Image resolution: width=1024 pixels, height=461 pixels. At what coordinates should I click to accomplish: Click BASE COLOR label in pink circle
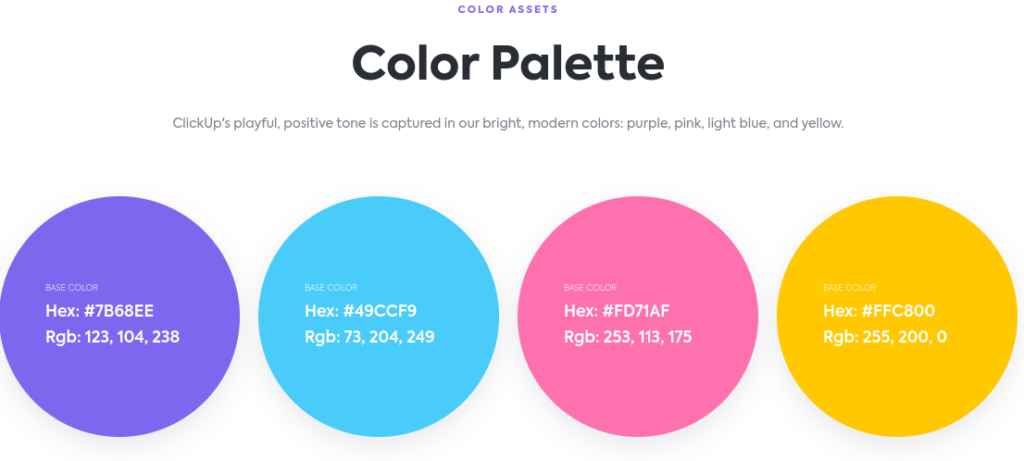click(x=590, y=288)
